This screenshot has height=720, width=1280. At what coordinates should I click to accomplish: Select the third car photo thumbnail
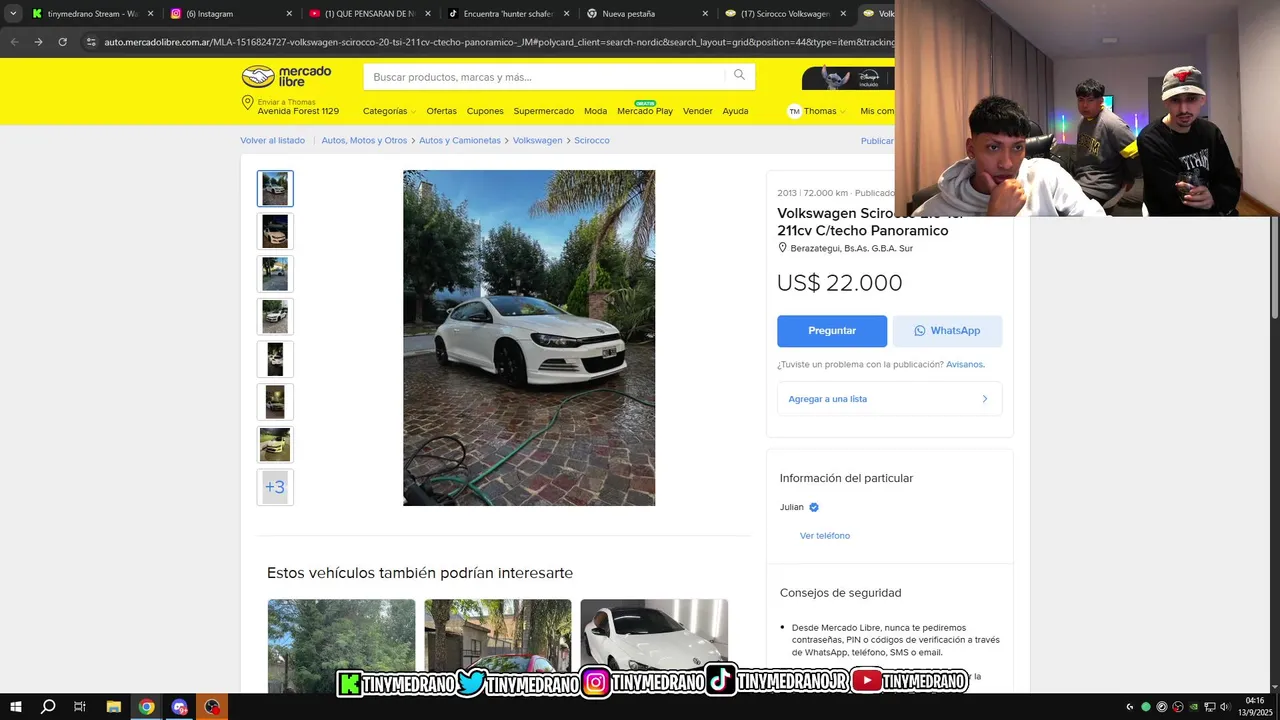(x=275, y=274)
